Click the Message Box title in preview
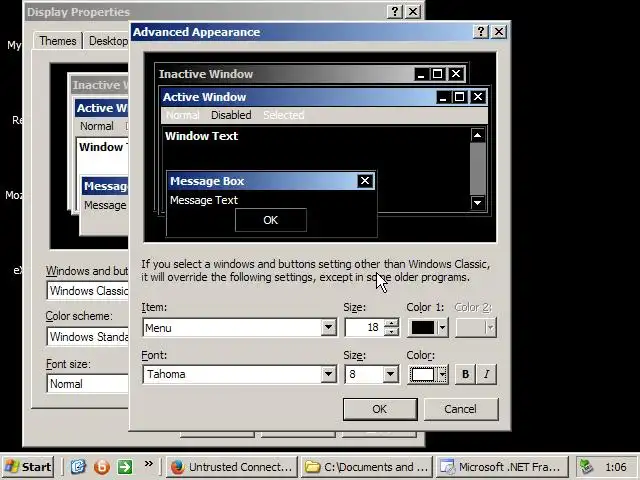The height and width of the screenshot is (480, 640). tap(207, 181)
